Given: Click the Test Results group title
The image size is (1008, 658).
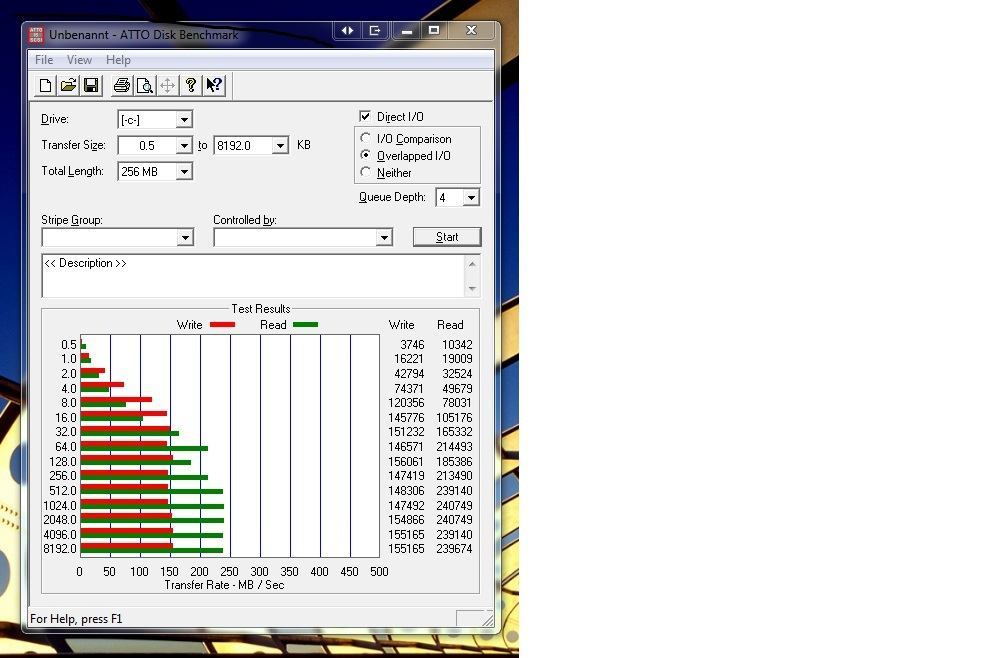Looking at the screenshot, I should (260, 309).
